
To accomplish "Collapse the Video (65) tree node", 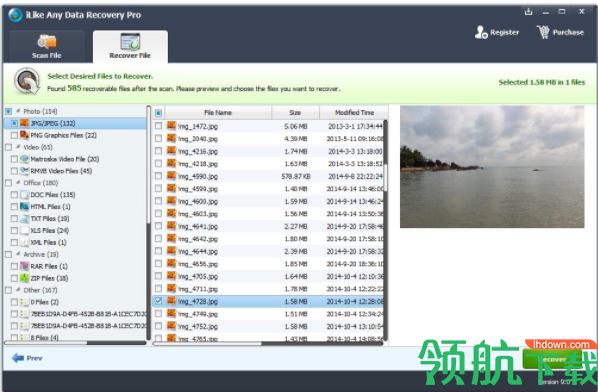I will click(x=18, y=147).
